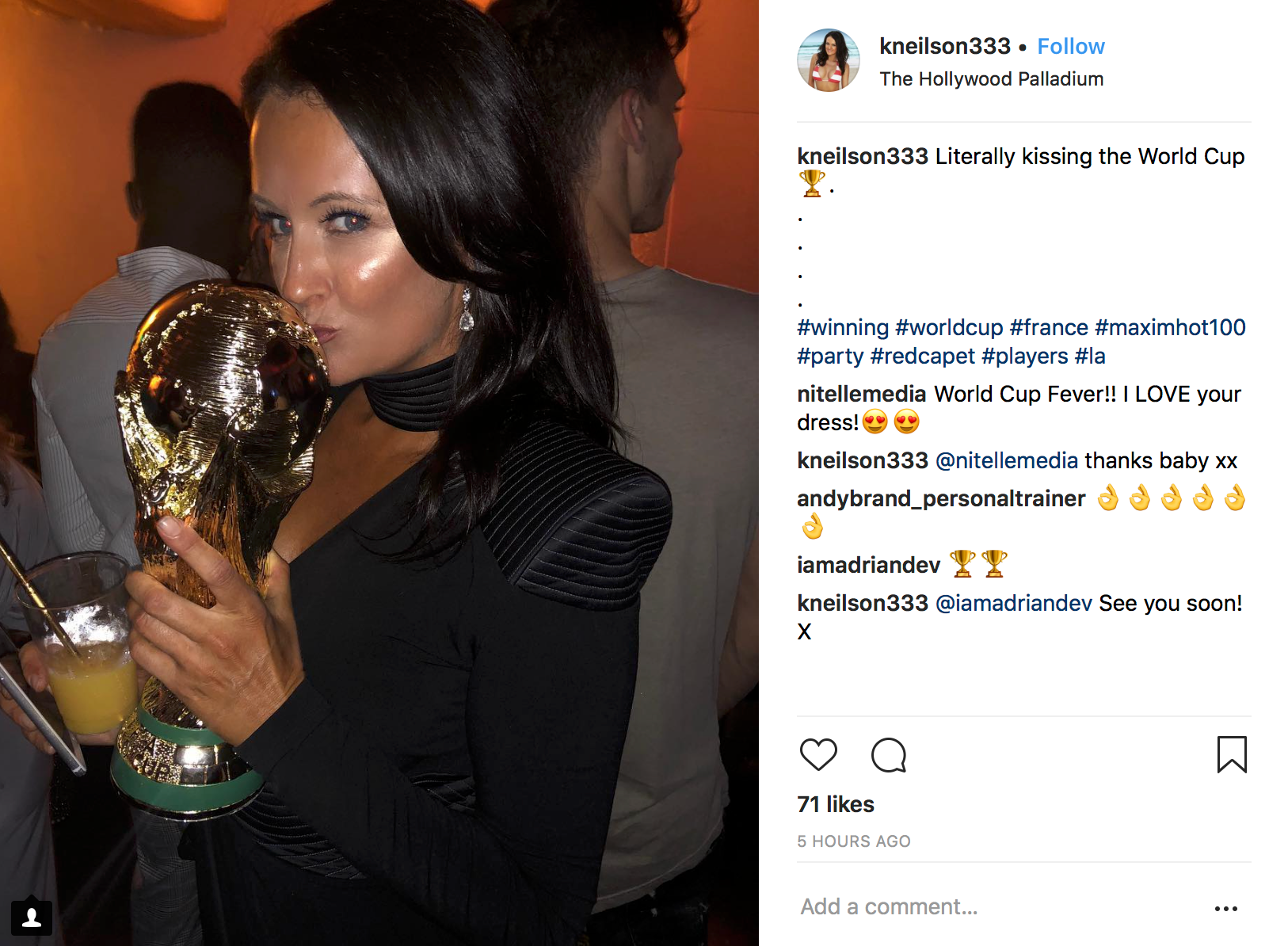
Task: Open the #winning hashtag
Action: tap(843, 327)
